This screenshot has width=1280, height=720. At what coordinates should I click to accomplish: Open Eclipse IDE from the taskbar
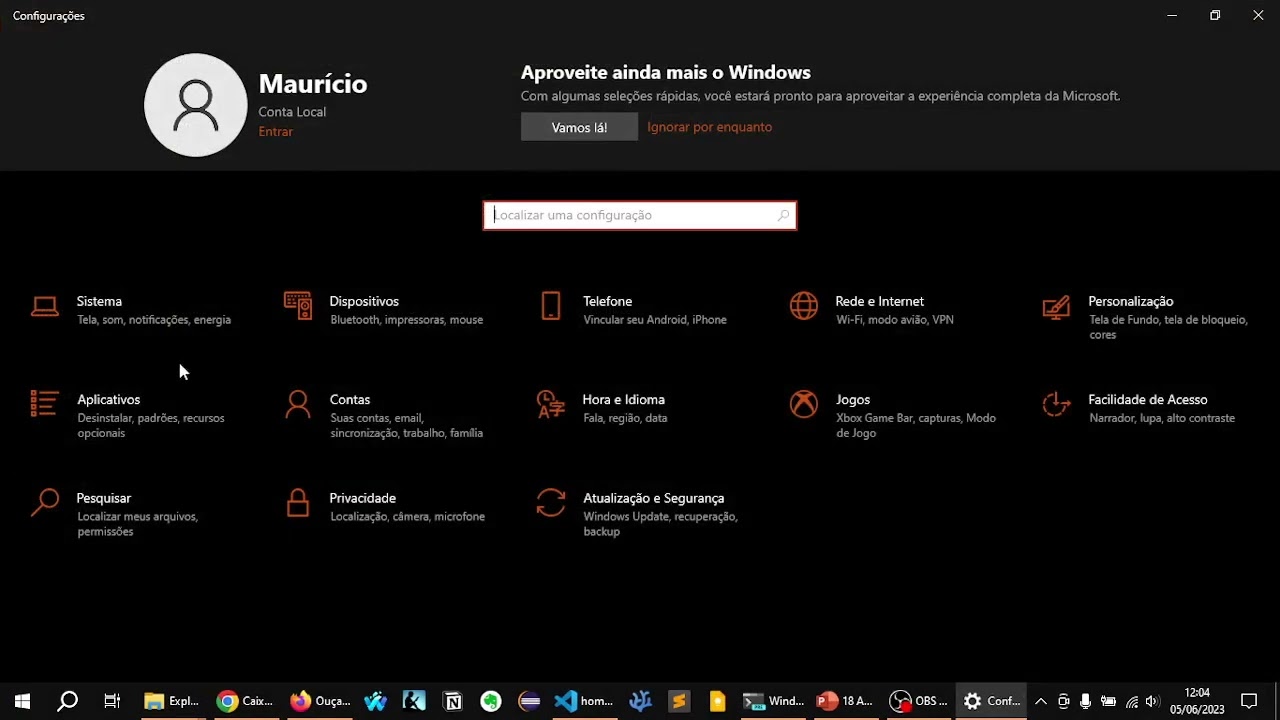pyautogui.click(x=529, y=701)
